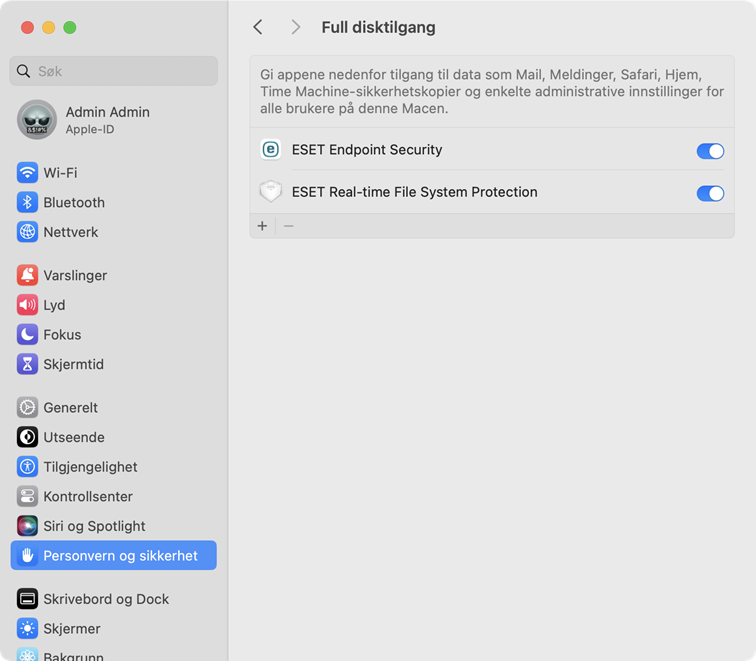The image size is (756, 661).
Task: Click the description text about Time Machine-sikkerhetskopier
Action: coord(492,92)
